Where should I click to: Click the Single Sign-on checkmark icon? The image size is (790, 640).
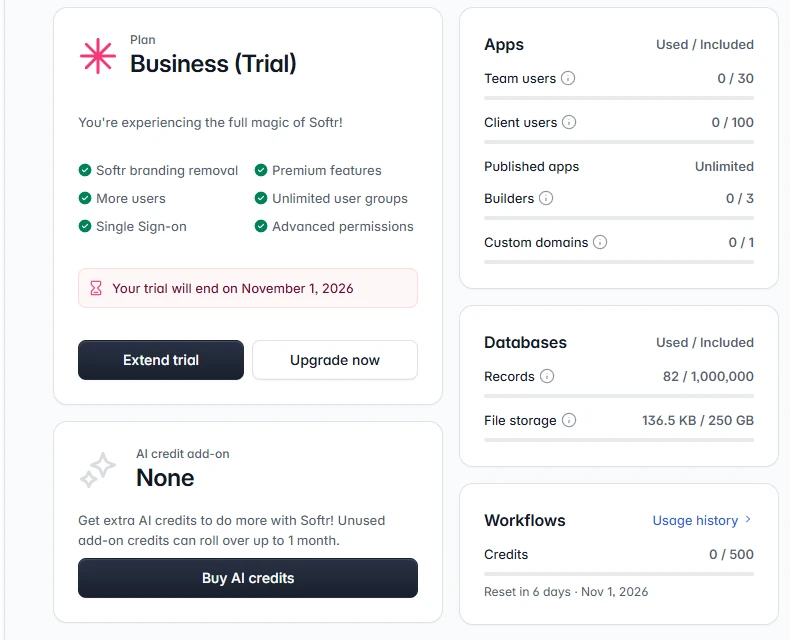pos(85,226)
